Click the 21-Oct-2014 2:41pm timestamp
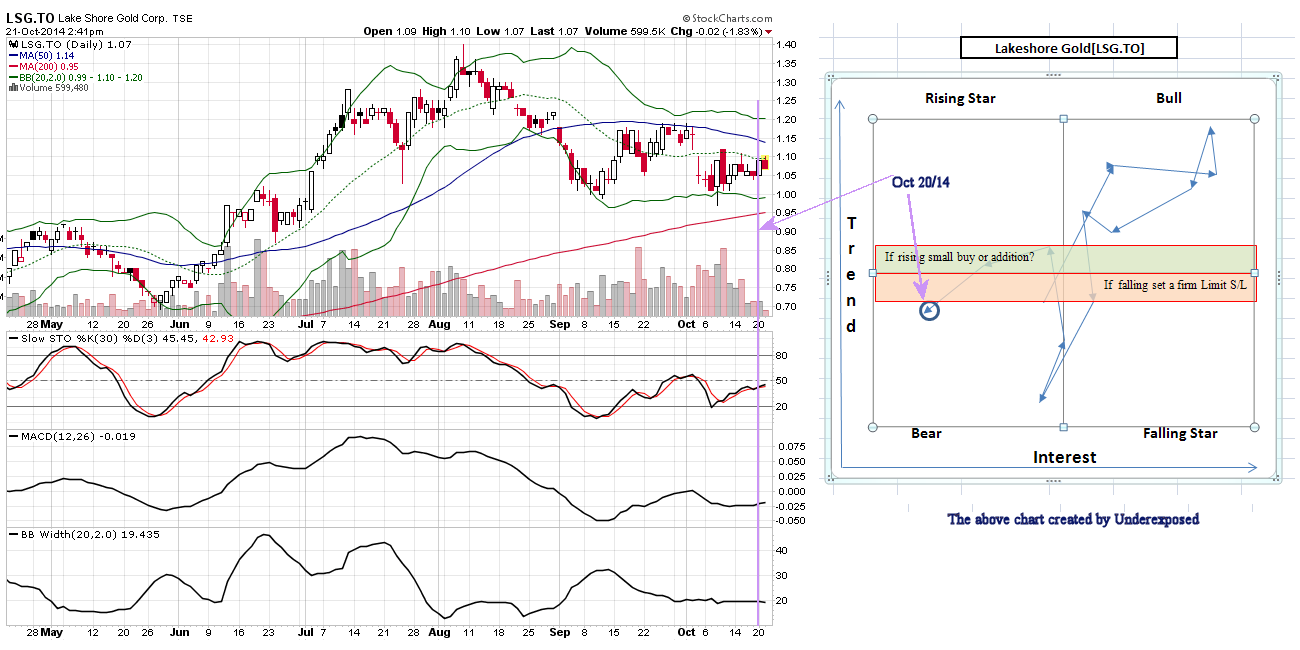This screenshot has height=650, width=1300. 56,31
